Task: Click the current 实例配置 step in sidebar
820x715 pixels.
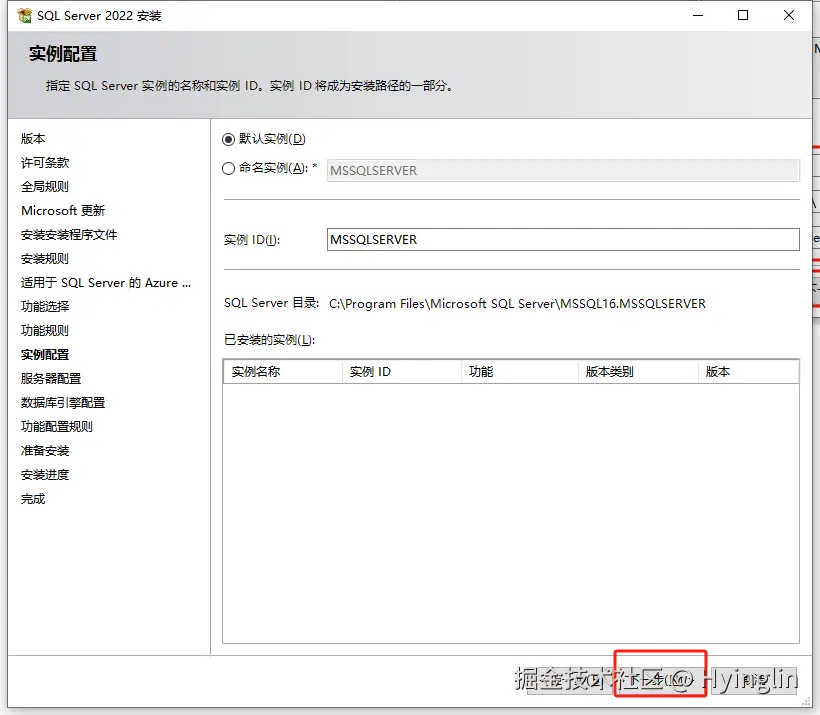Action: pyautogui.click(x=45, y=355)
